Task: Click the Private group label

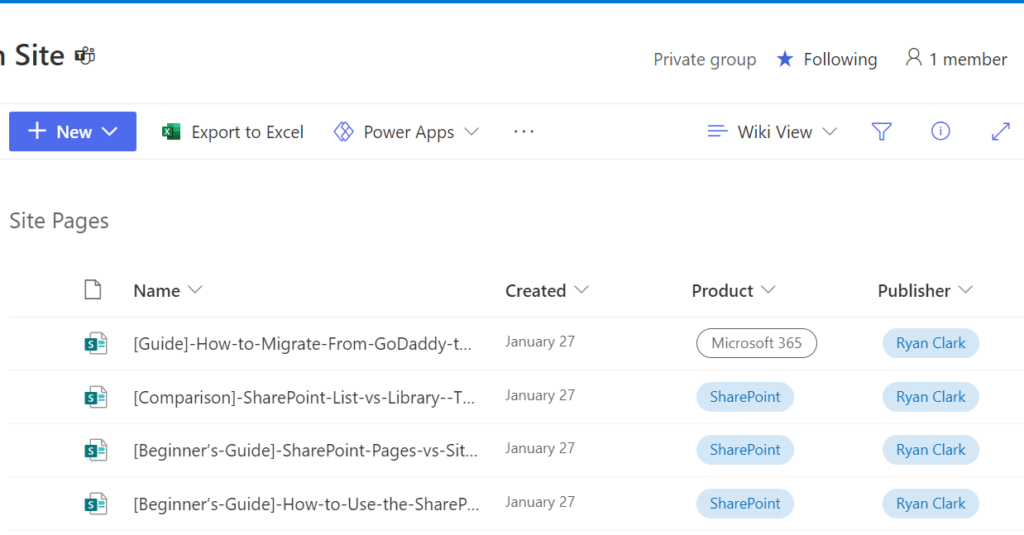Action: pos(705,59)
